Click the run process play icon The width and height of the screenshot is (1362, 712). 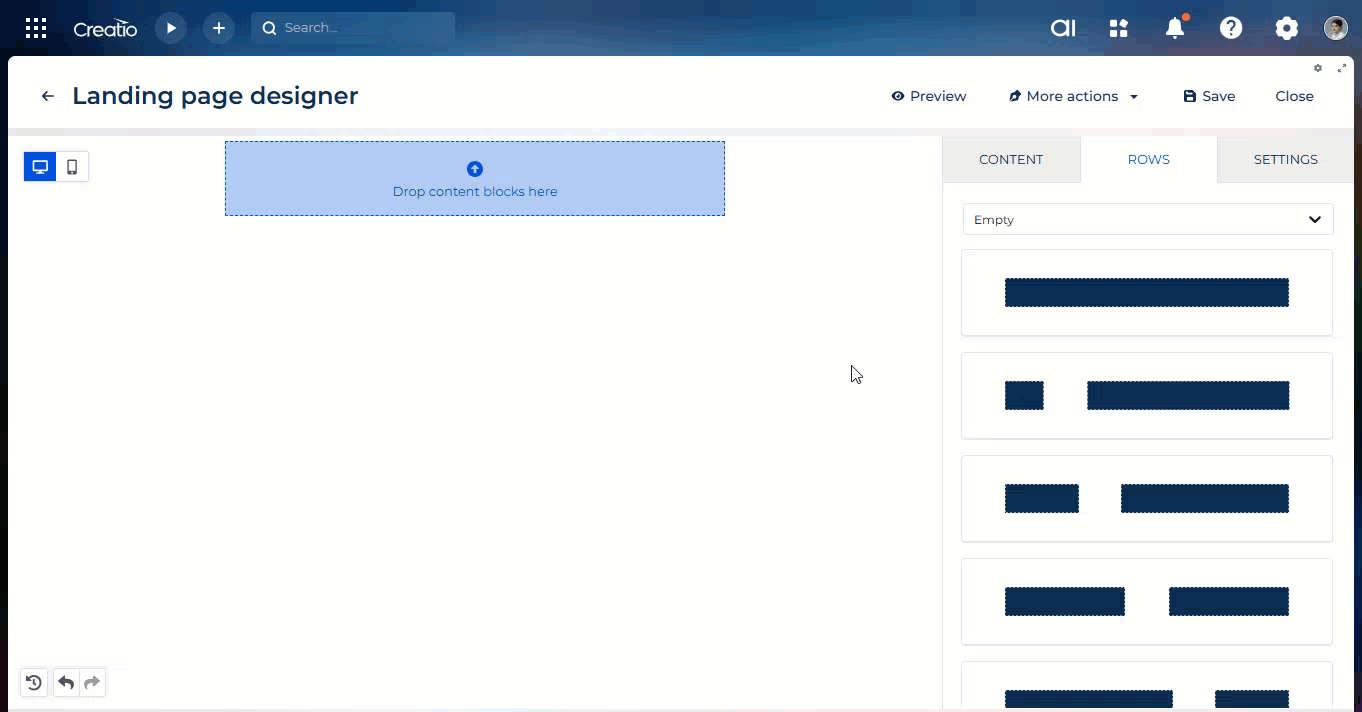[171, 28]
